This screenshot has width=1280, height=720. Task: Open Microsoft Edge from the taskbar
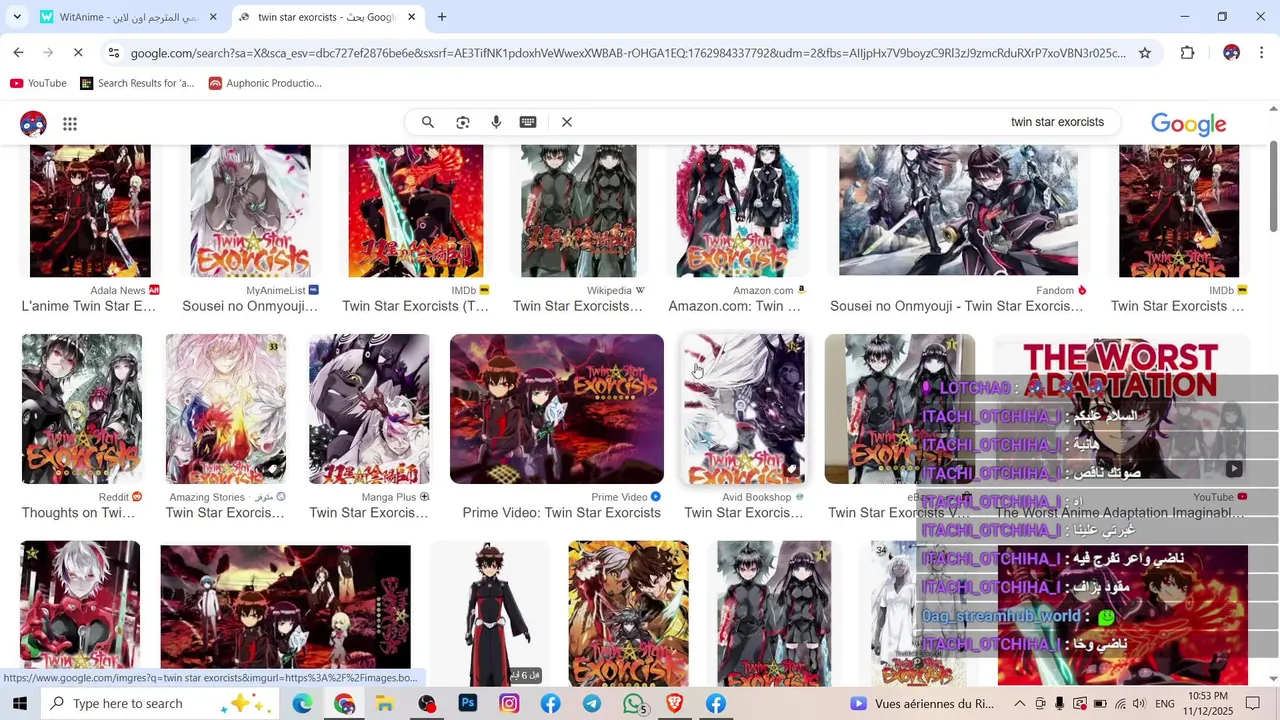302,704
